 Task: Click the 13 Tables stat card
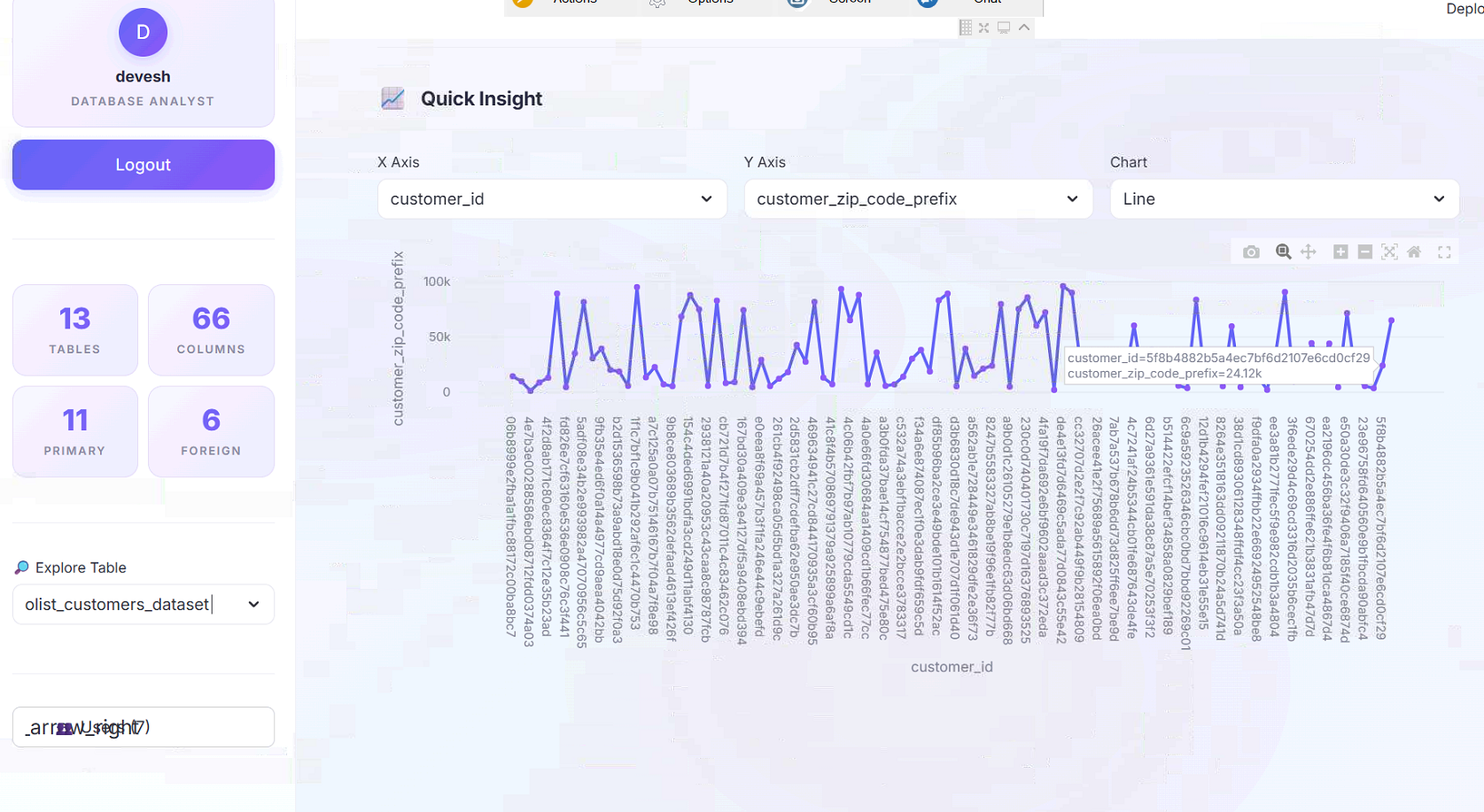point(75,330)
